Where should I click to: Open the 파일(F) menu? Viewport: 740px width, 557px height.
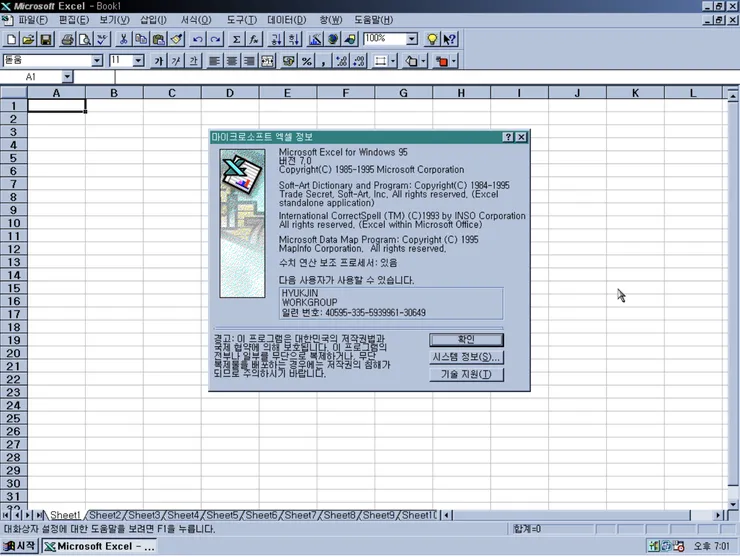[33, 20]
